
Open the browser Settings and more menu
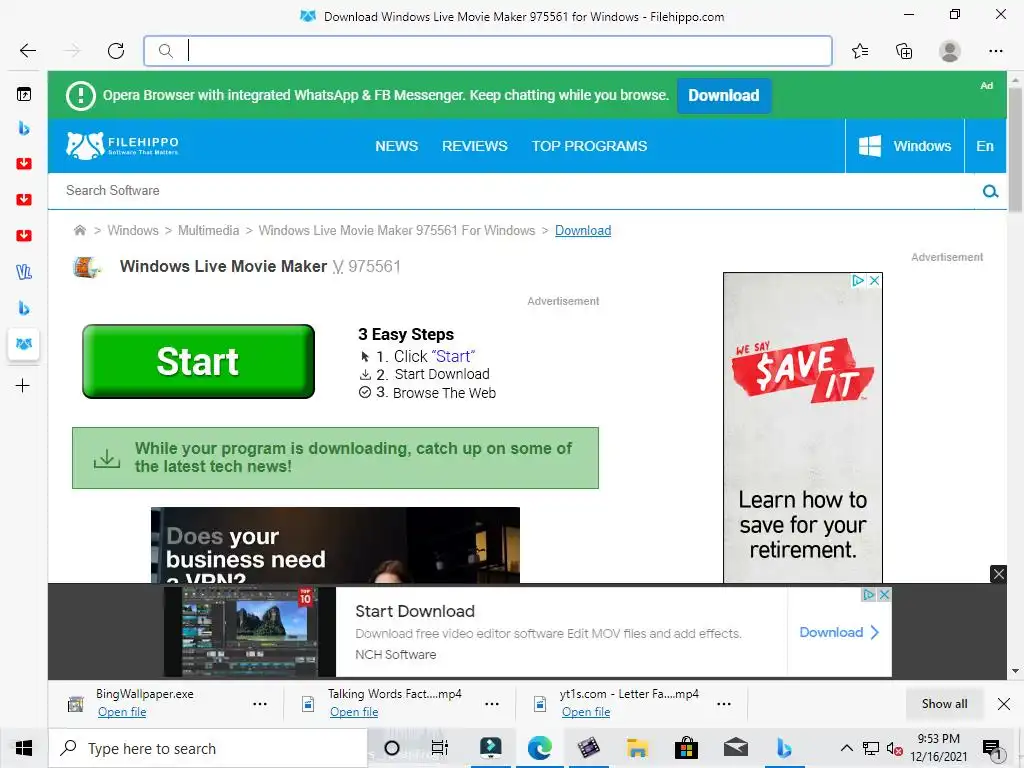point(995,51)
